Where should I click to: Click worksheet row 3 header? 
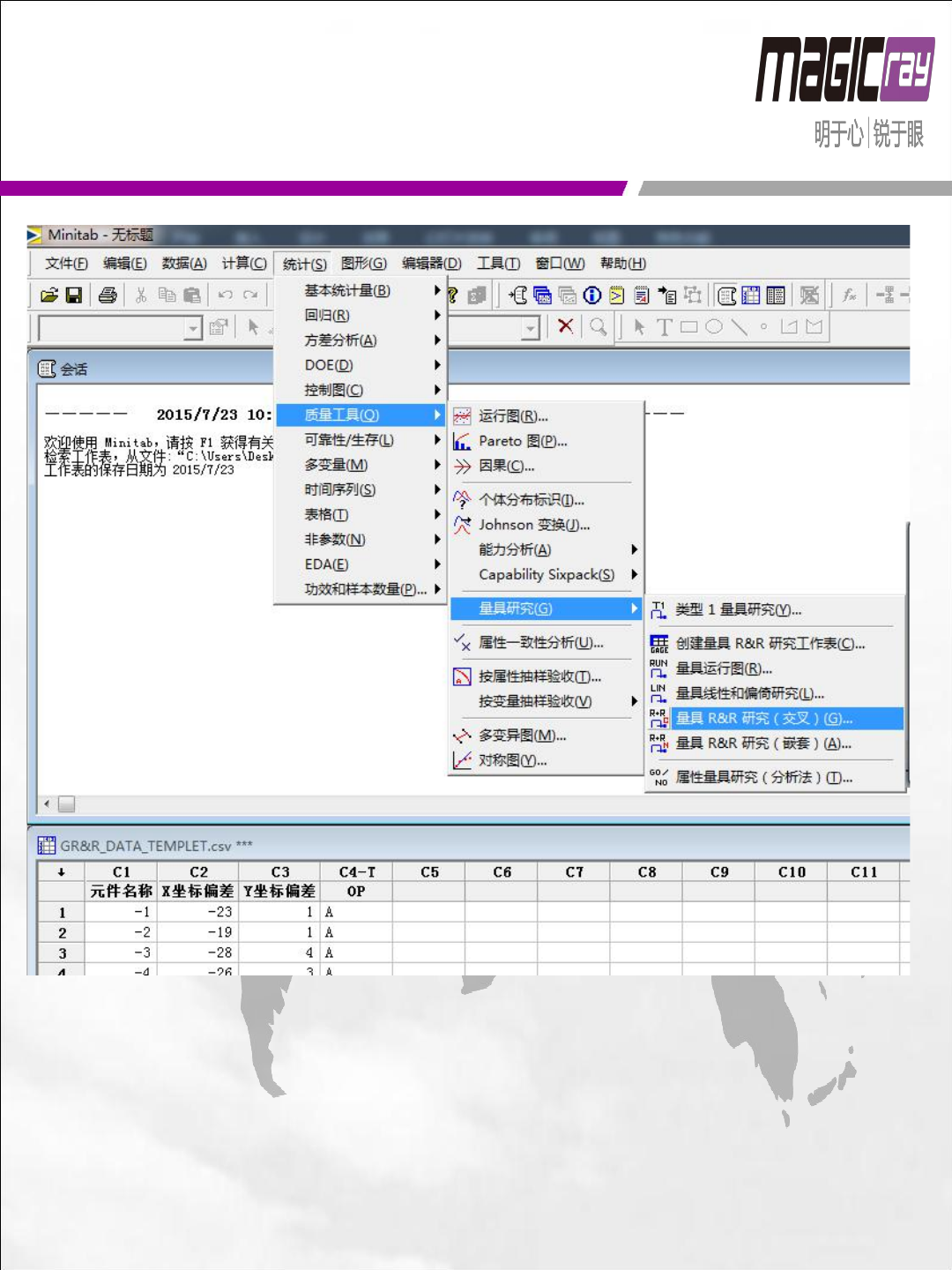62,953
